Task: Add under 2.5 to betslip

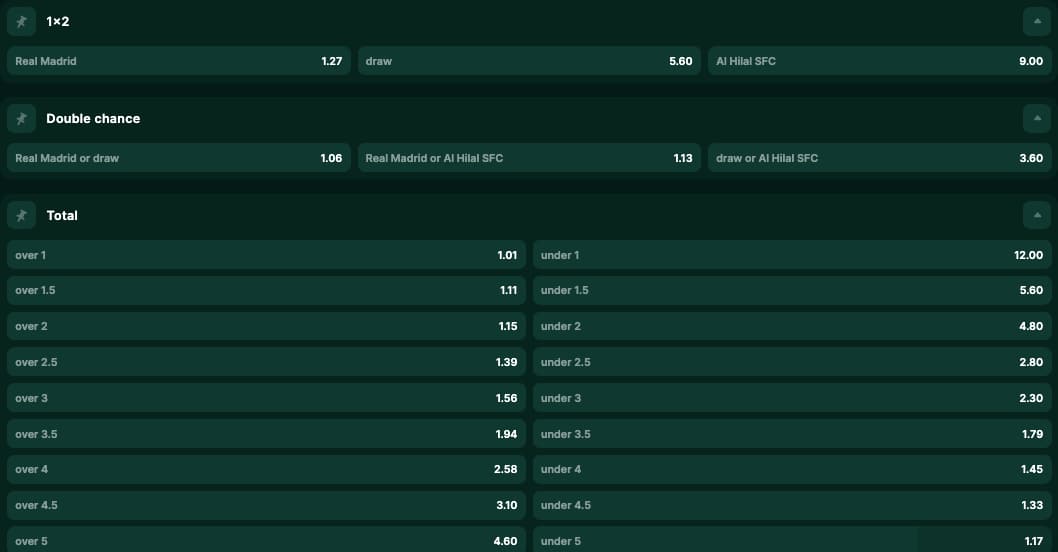Action: click(x=792, y=362)
